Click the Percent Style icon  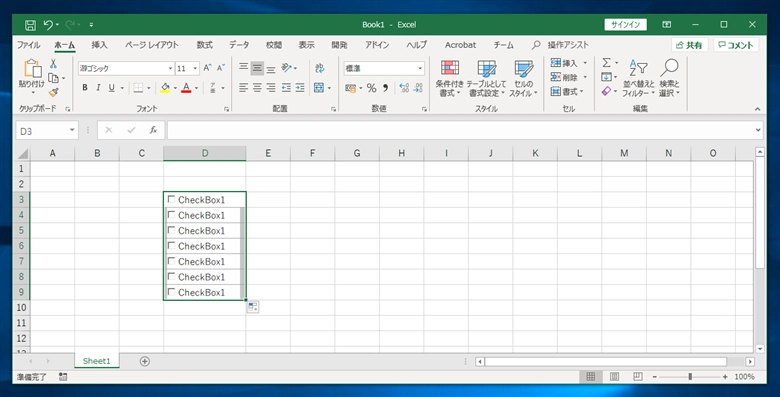click(x=372, y=88)
